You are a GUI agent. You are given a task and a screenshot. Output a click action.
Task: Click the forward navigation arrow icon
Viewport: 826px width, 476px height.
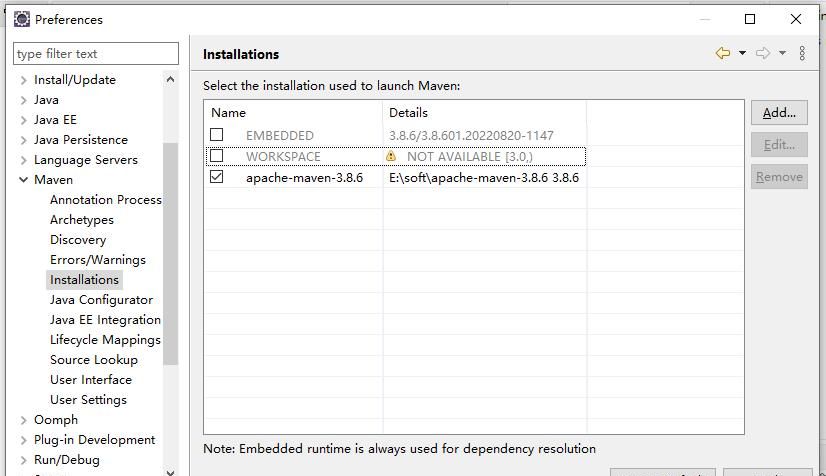click(x=763, y=53)
